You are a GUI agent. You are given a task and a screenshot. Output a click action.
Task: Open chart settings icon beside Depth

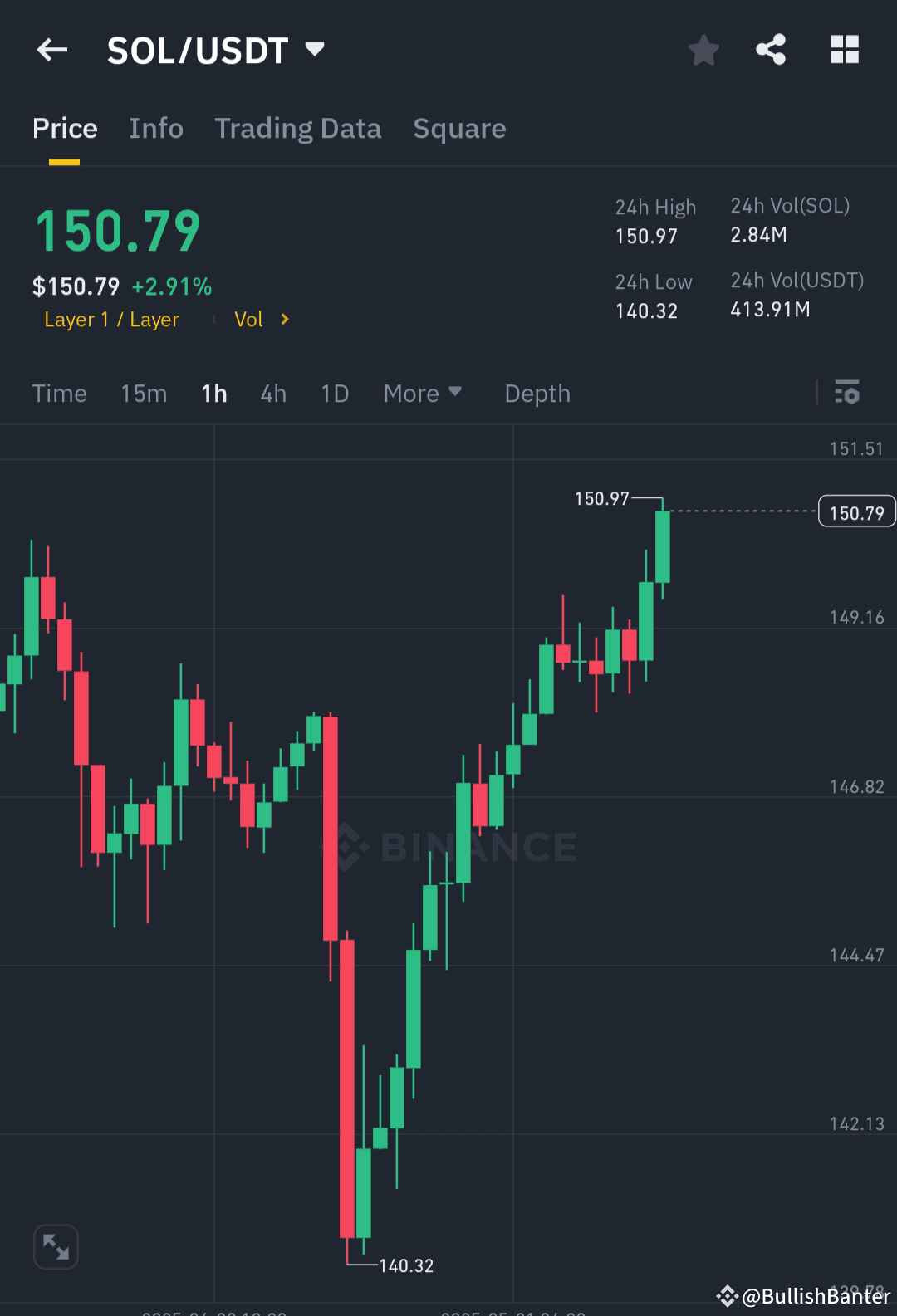(847, 393)
